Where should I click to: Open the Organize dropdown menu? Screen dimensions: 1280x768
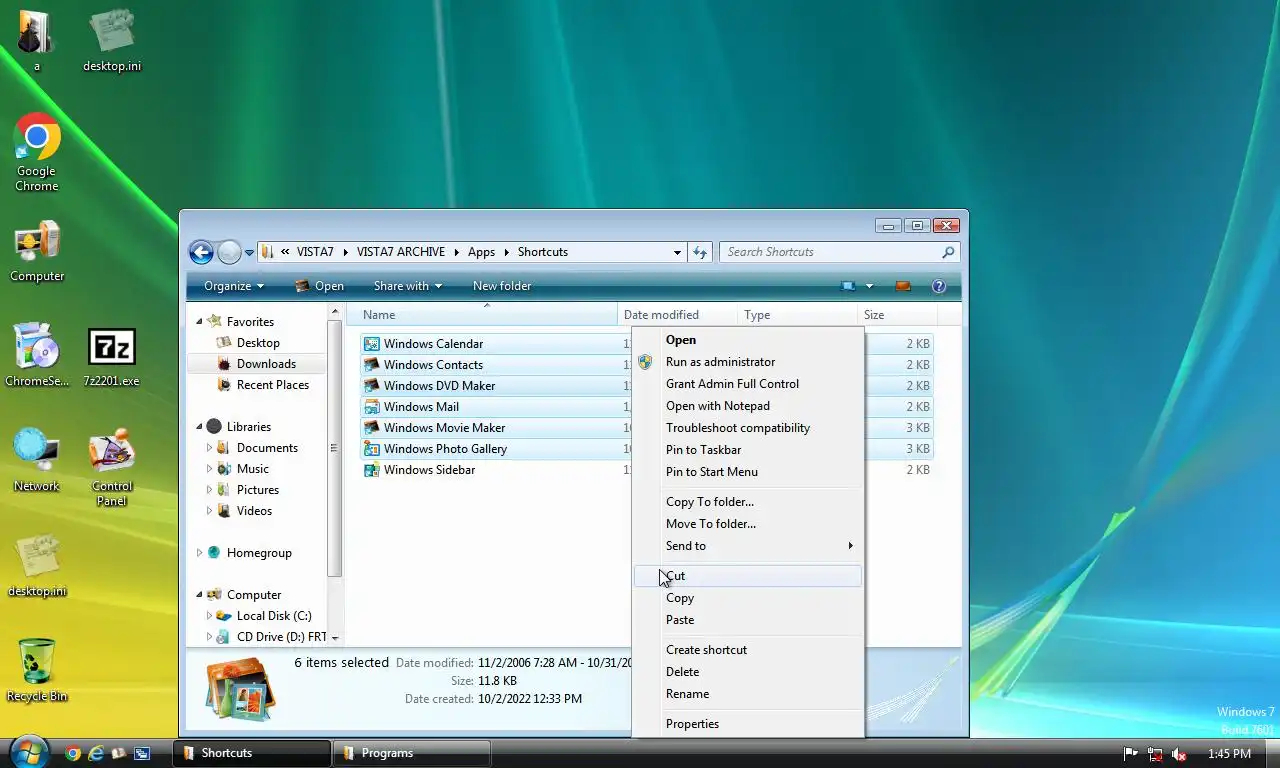click(234, 286)
